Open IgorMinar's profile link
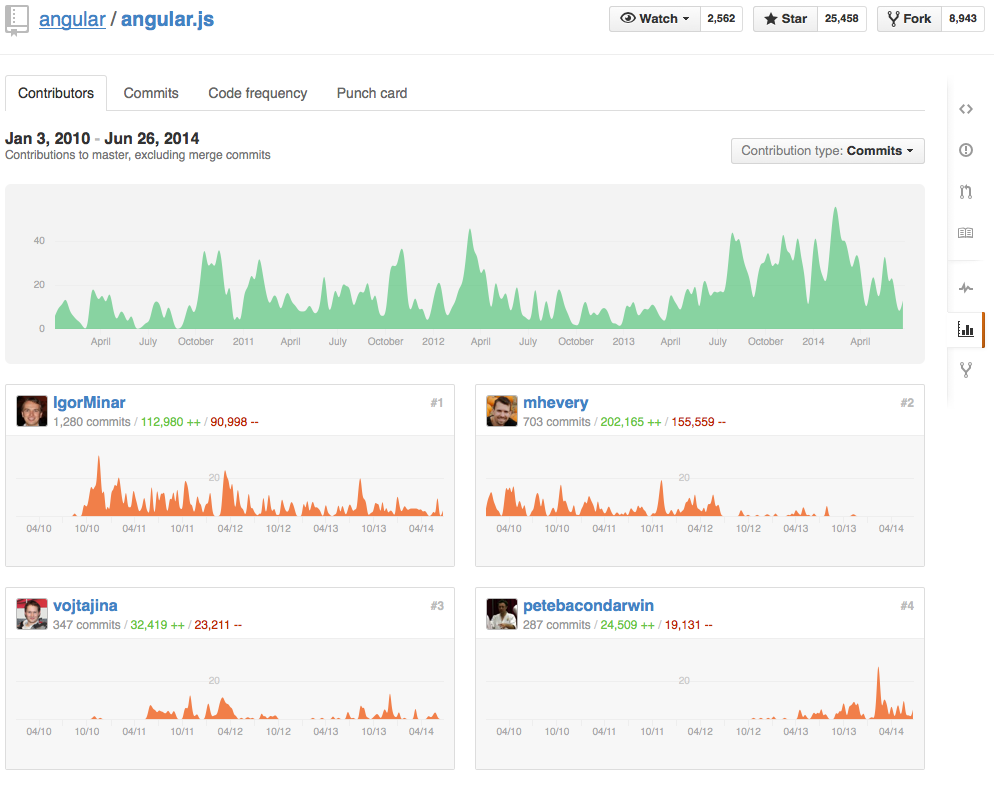The height and width of the screenshot is (786, 994). click(89, 403)
